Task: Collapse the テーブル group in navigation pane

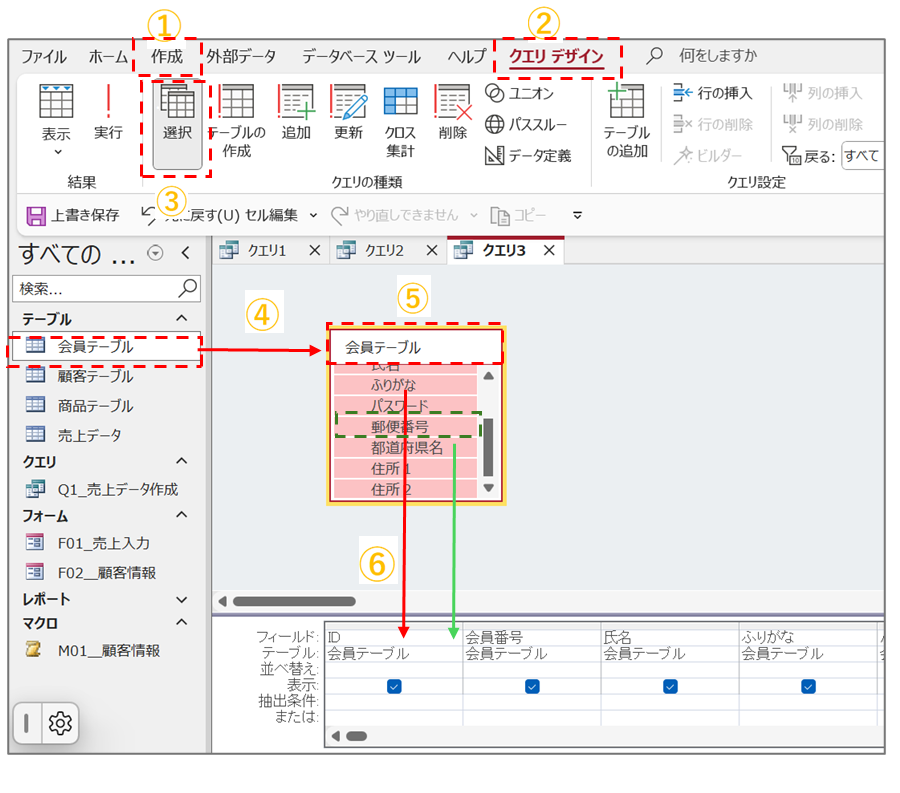Action: (182, 318)
